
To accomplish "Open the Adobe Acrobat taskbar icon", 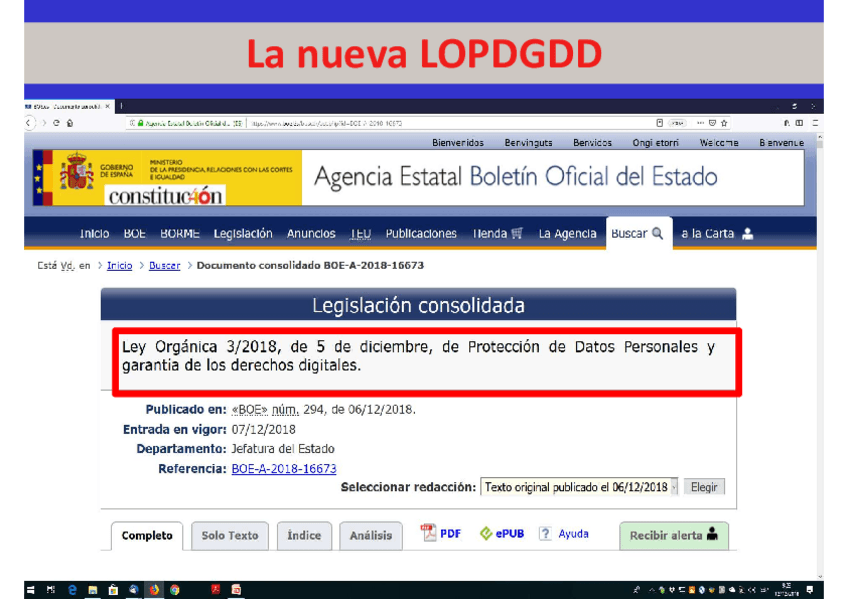I will coord(216,589).
